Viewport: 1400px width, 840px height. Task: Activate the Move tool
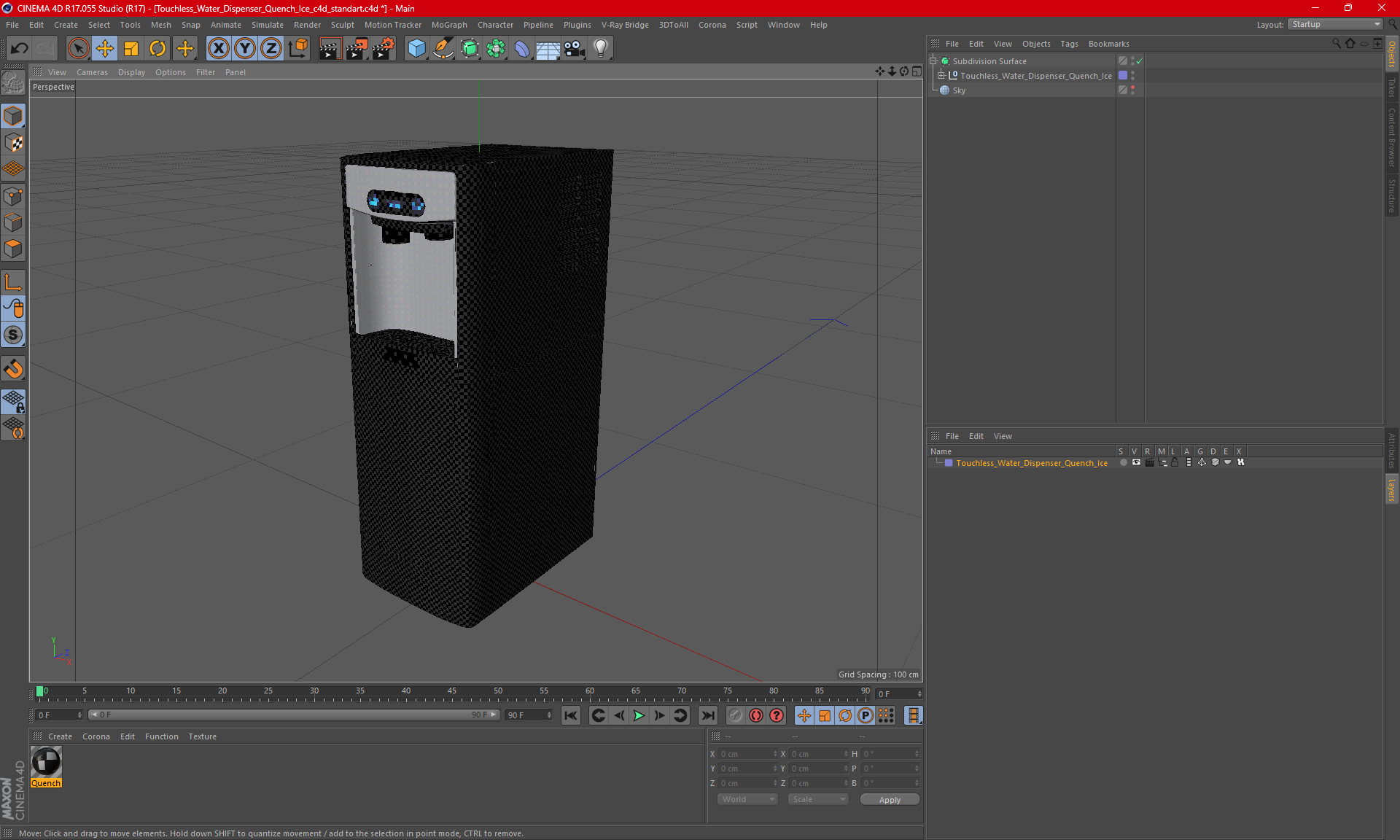(x=105, y=48)
